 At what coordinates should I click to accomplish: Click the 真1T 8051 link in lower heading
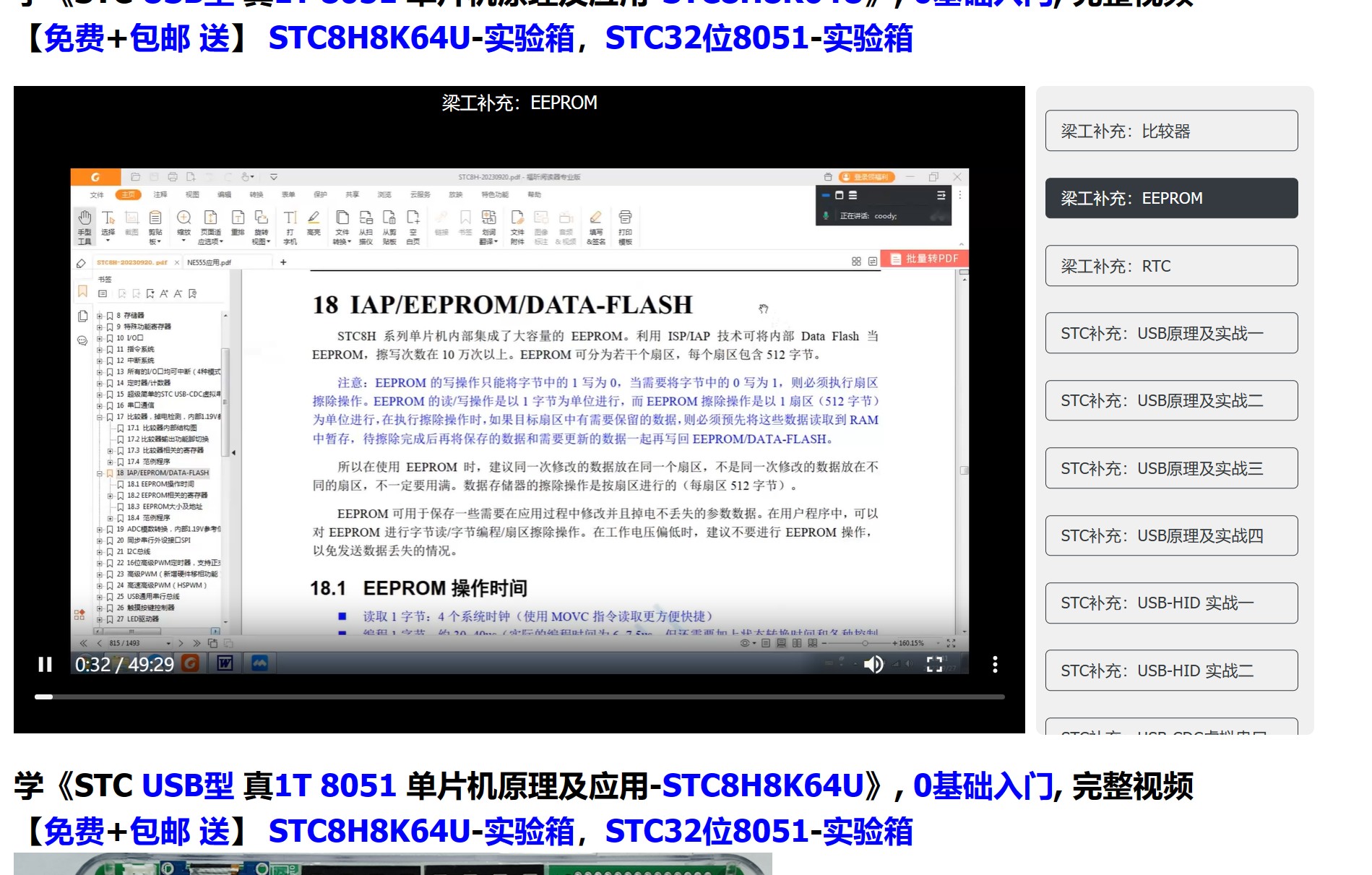320,785
